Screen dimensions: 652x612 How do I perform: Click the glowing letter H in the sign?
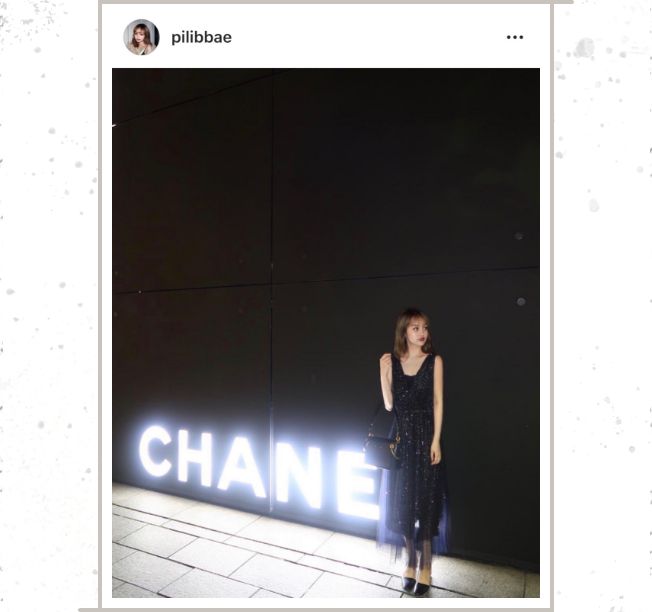pos(196,459)
